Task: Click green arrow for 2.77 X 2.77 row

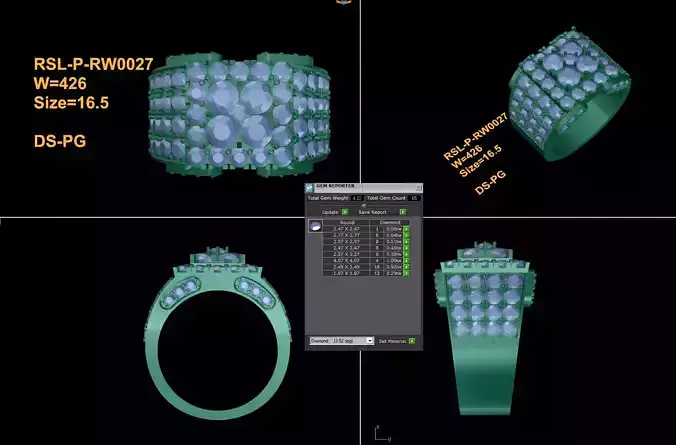Action: (406, 235)
